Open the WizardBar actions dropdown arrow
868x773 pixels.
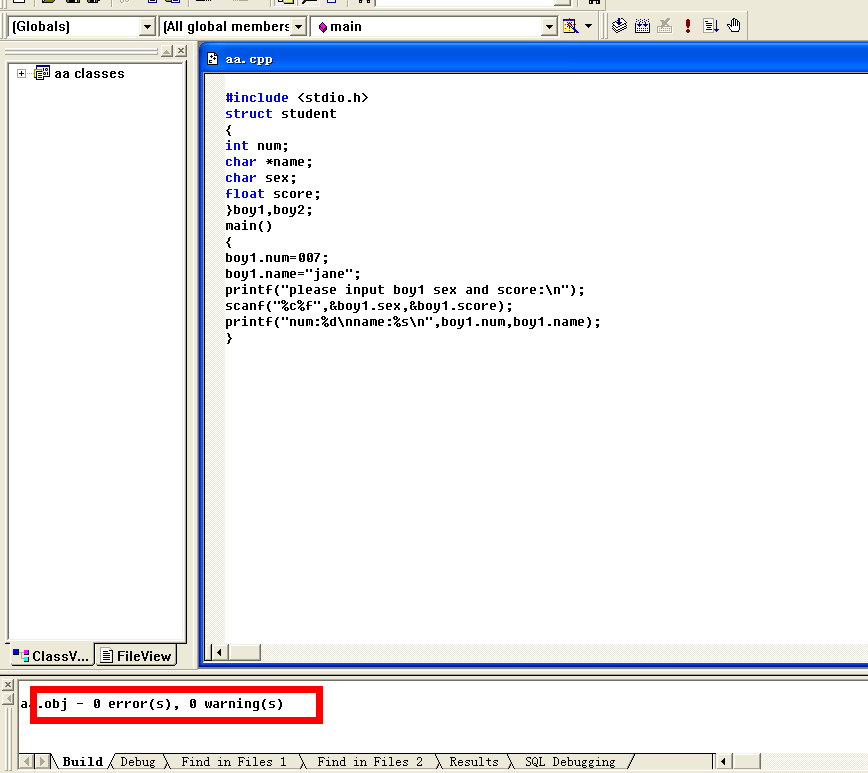click(588, 26)
